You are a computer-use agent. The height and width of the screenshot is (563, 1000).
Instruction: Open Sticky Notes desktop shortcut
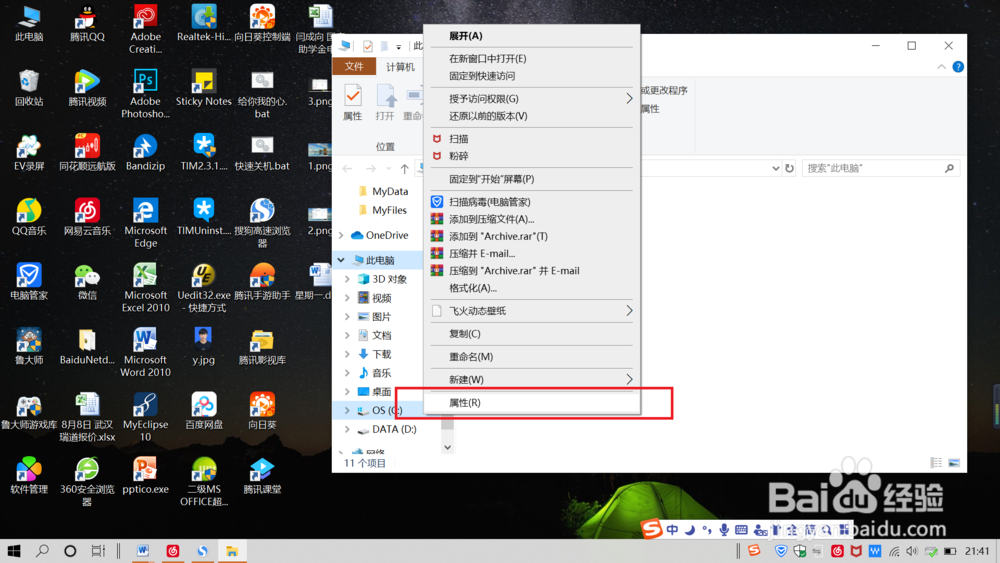(203, 88)
